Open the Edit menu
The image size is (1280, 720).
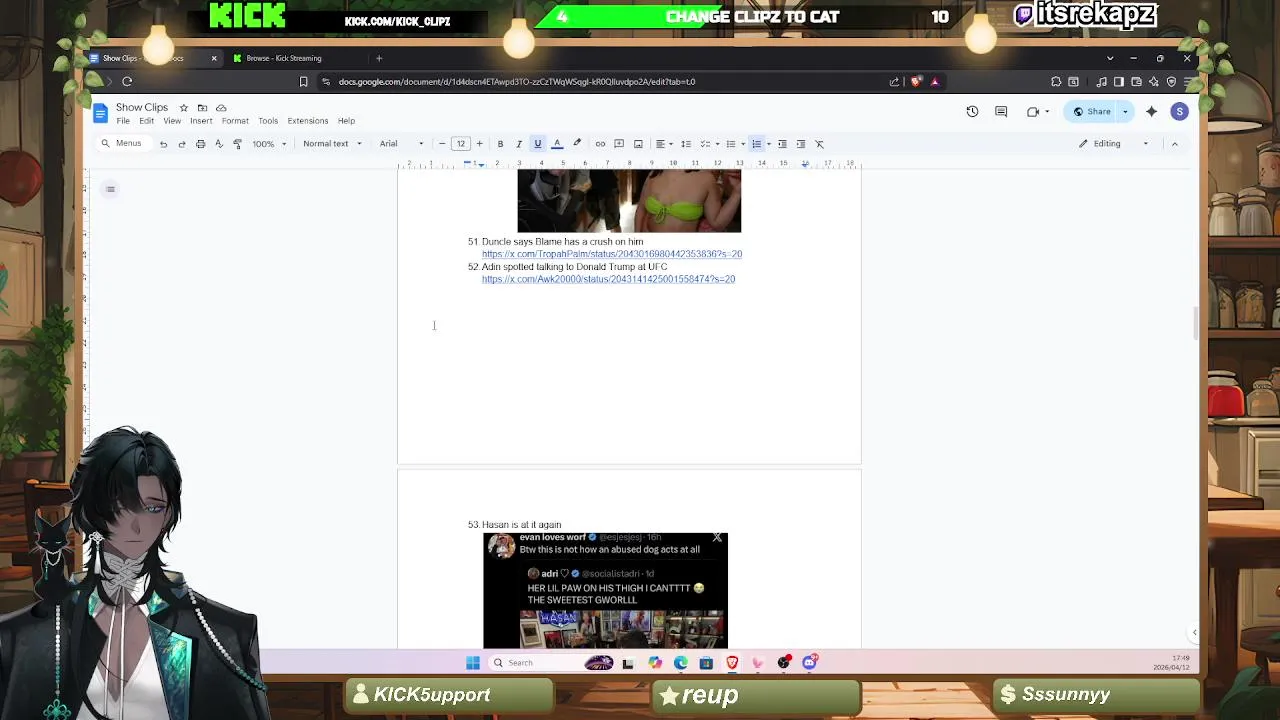[147, 121]
